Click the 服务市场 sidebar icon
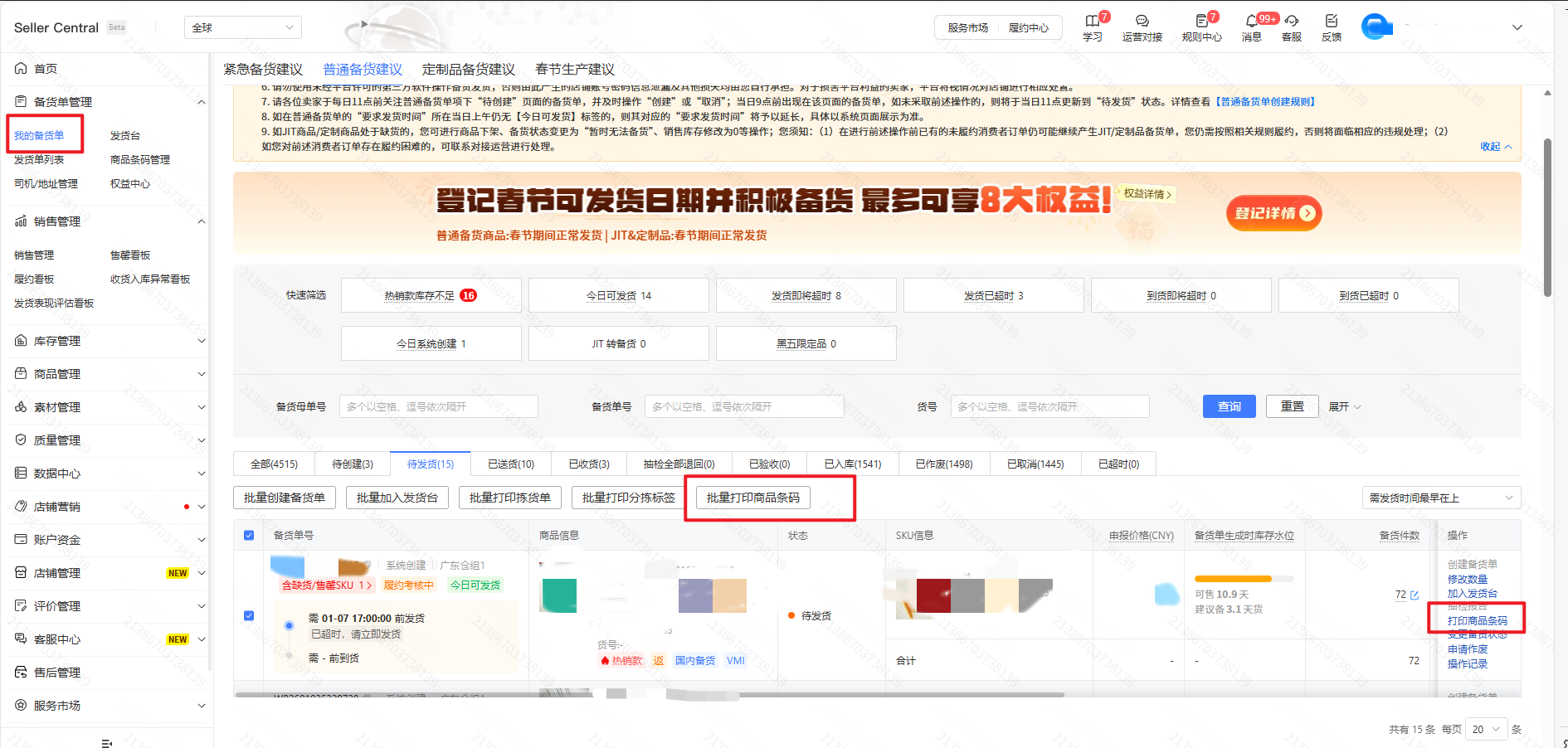This screenshot has width=1568, height=748. pos(21,705)
